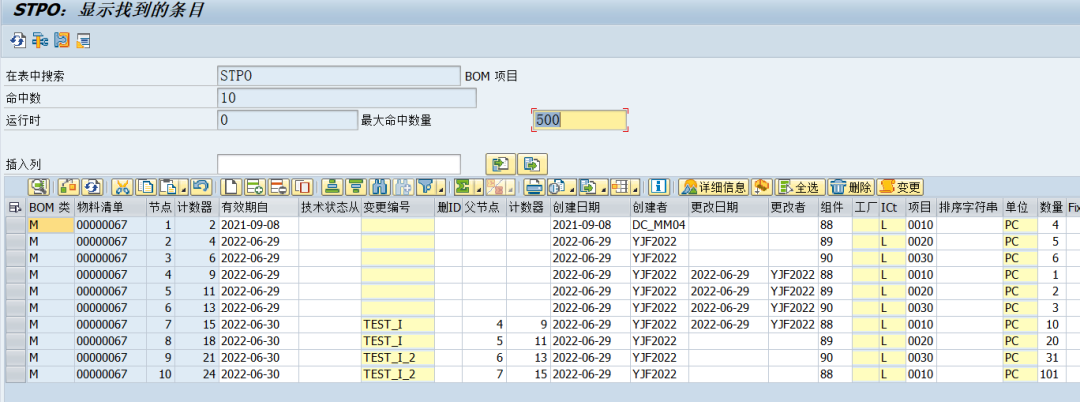Click the Print icon in grid toolbar
Viewport: 1080px width, 402px height.
pos(534,187)
